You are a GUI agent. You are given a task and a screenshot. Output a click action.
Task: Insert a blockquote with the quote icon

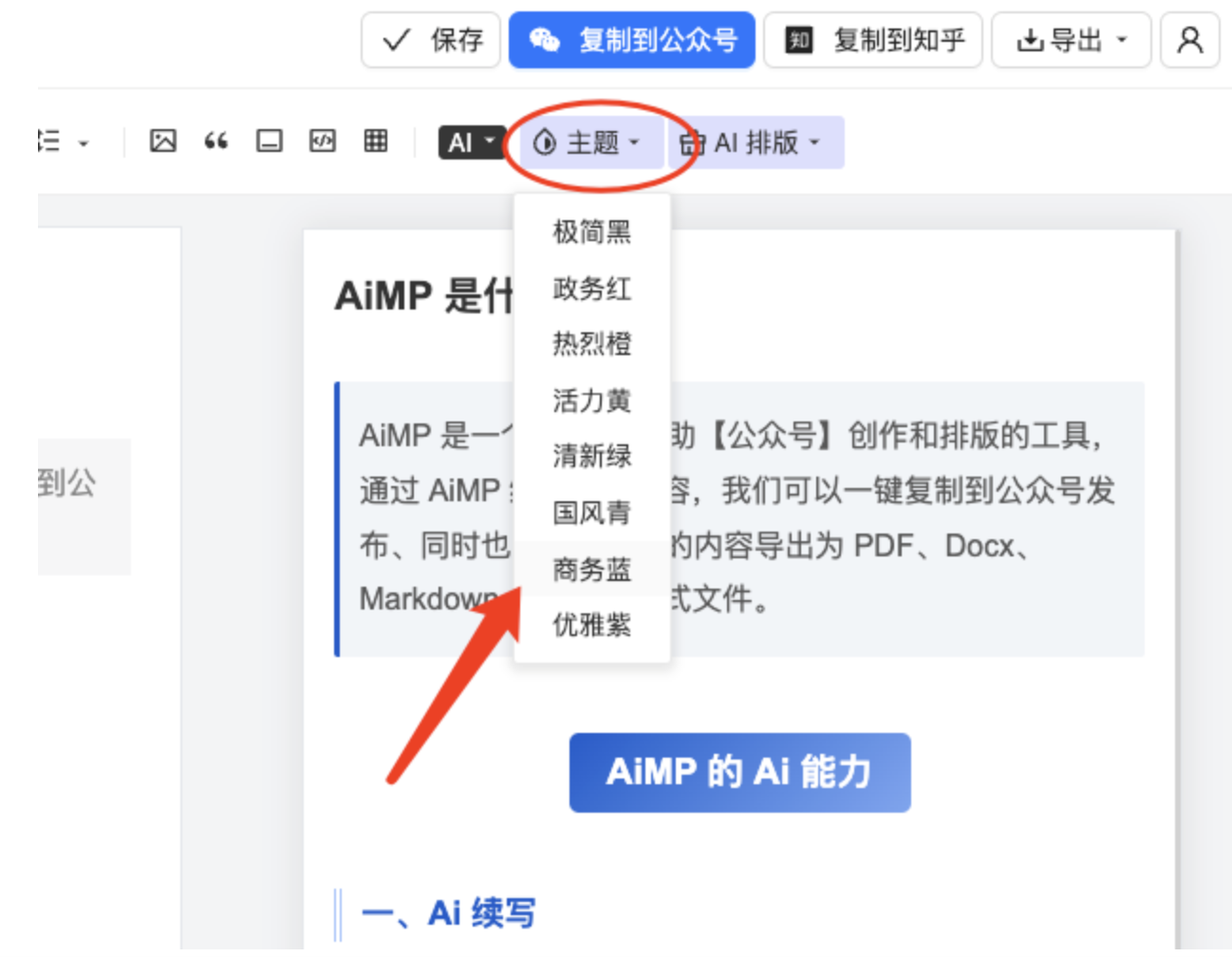[216, 141]
